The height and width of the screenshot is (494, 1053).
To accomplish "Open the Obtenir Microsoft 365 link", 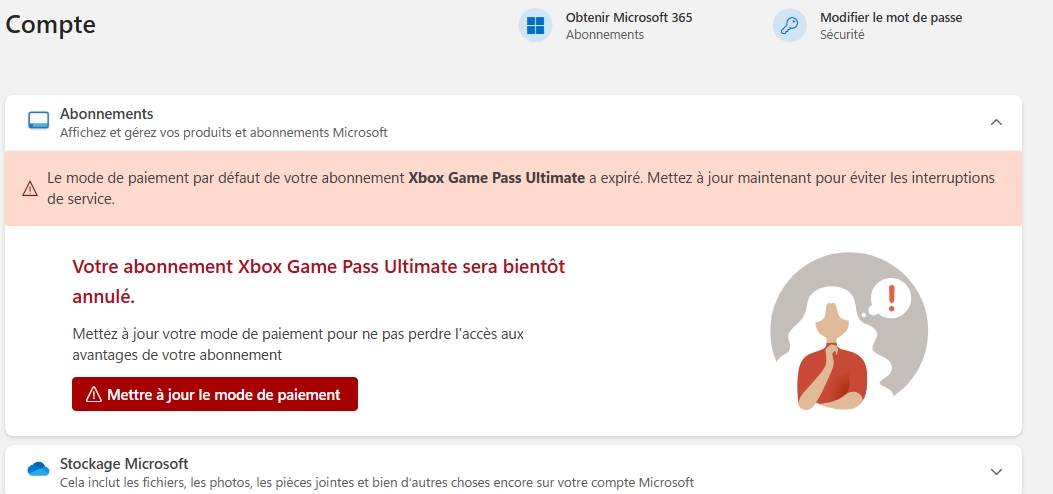I will [x=629, y=18].
